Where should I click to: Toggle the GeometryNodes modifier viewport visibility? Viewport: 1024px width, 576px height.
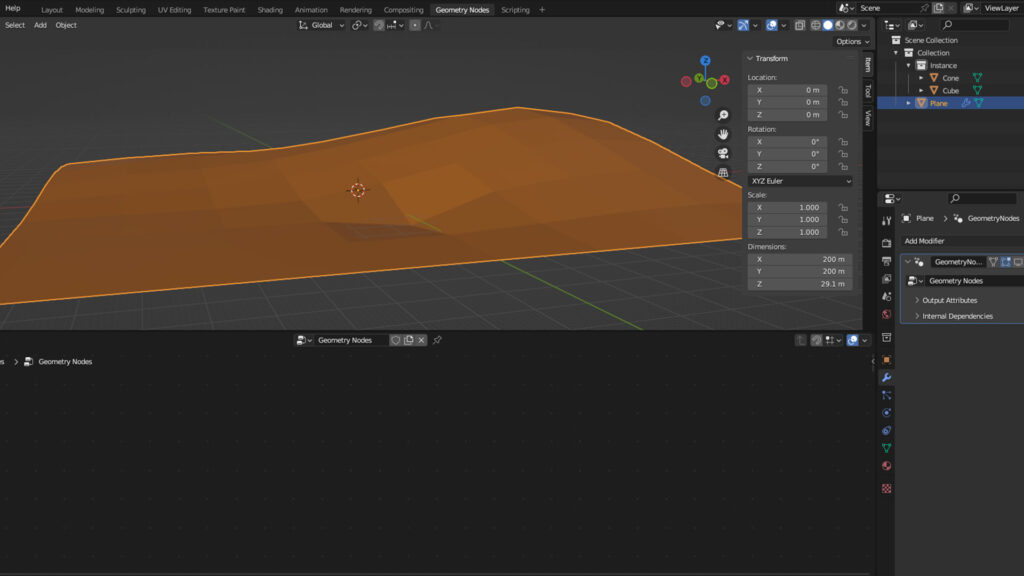point(1005,261)
